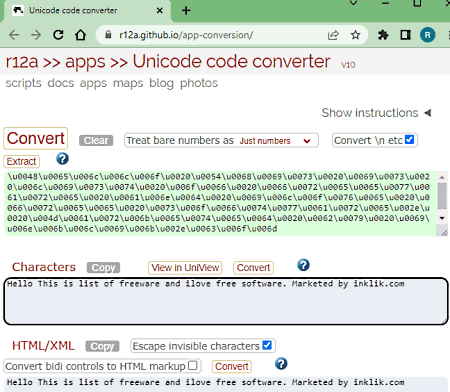The width and height of the screenshot is (450, 392).
Task: Toggle Escape invisible characters checkbox
Action: (267, 345)
